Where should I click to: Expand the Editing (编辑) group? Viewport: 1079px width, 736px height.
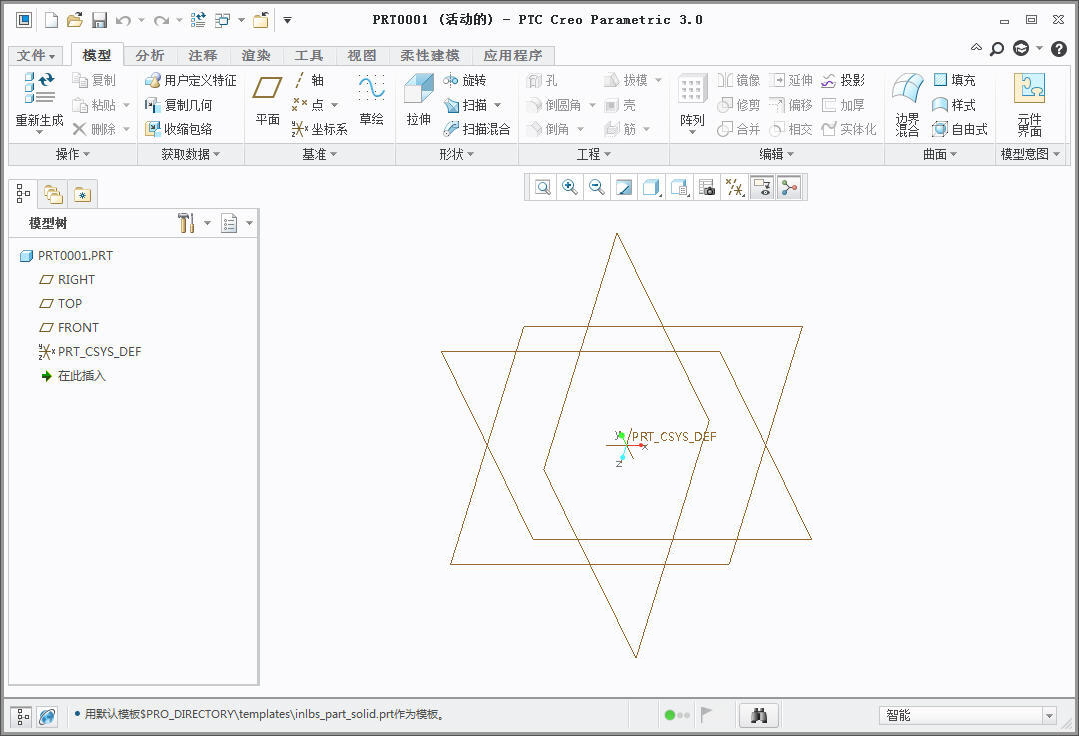coord(776,154)
